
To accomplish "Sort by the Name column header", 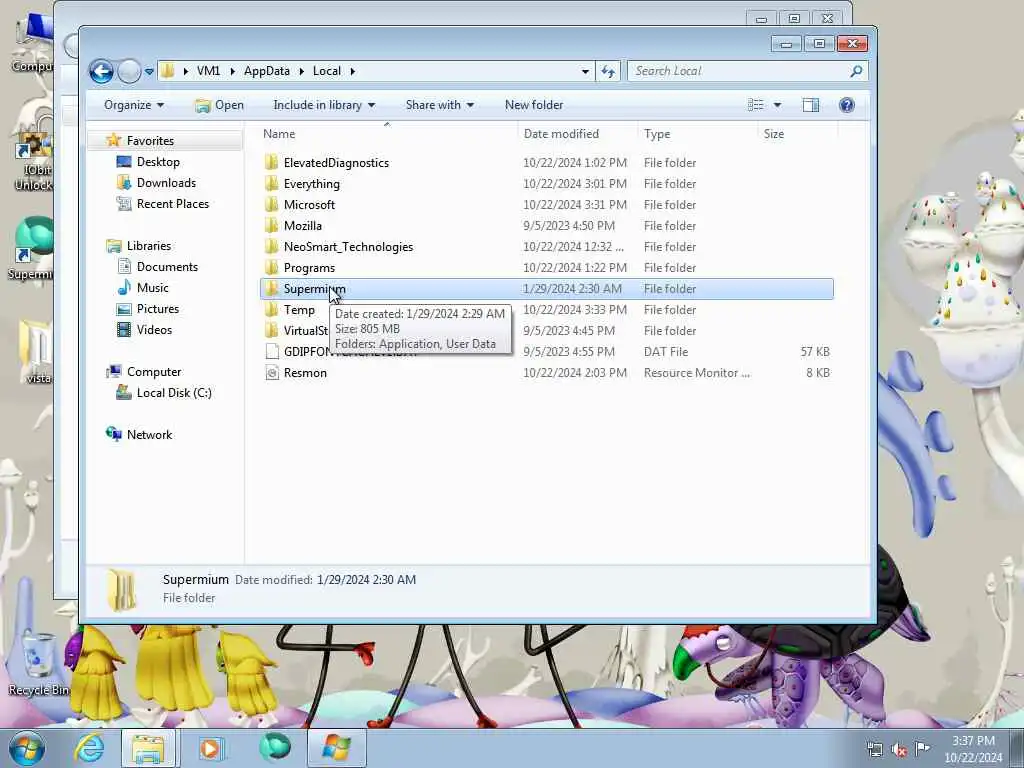I will pyautogui.click(x=388, y=133).
